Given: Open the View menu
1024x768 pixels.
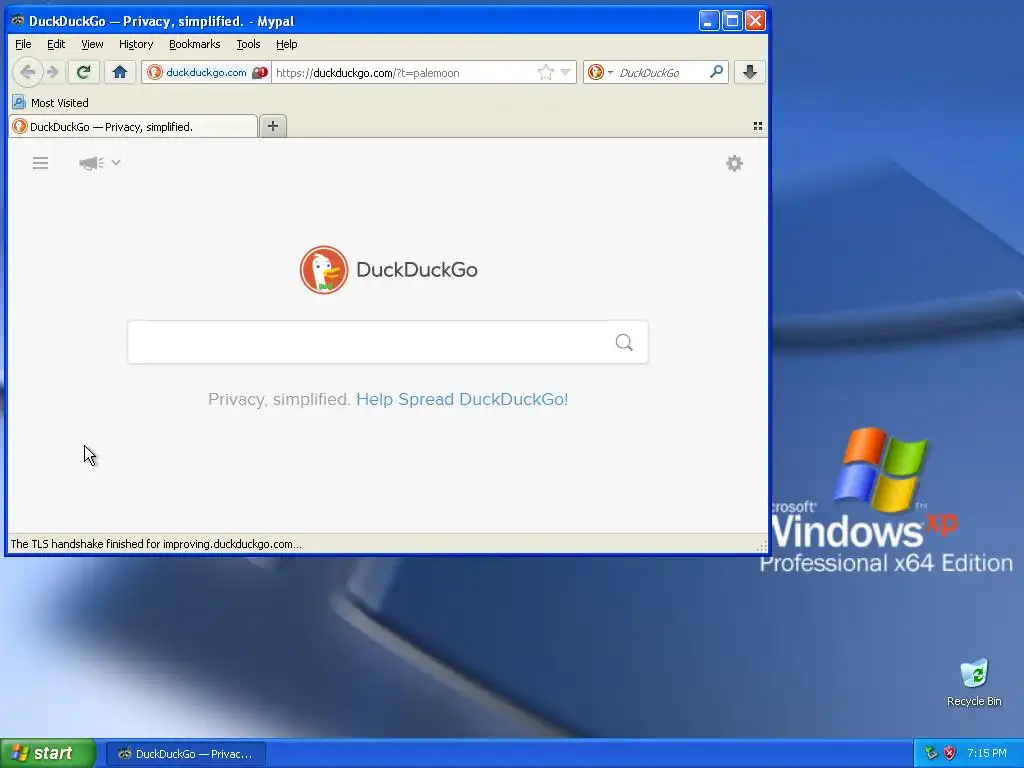Looking at the screenshot, I should (92, 44).
